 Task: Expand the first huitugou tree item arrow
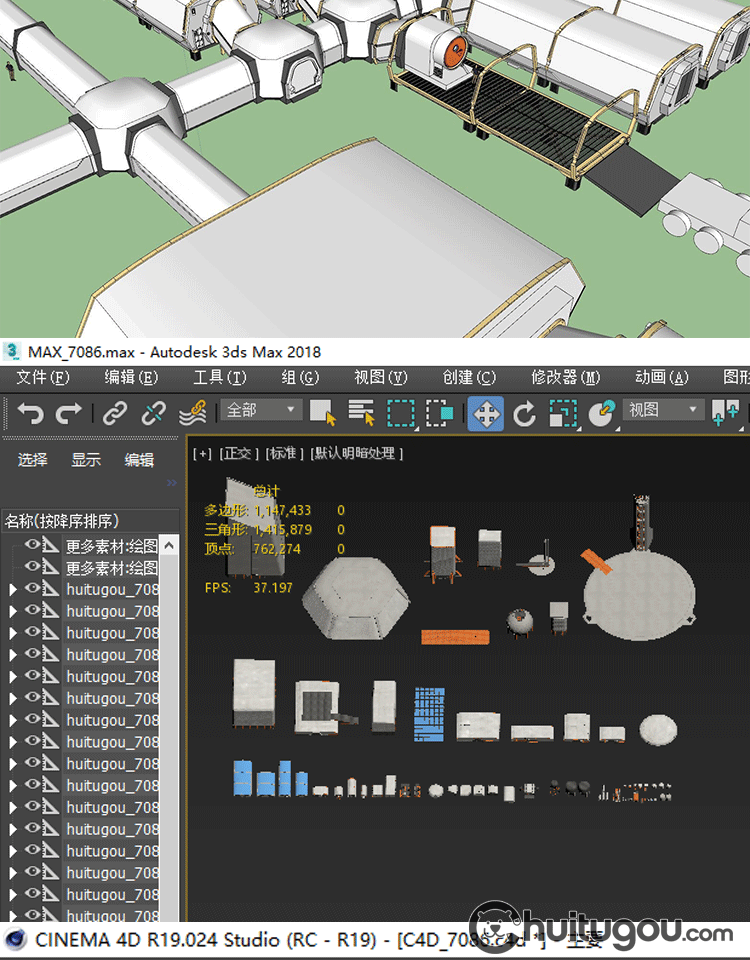(x=12, y=590)
